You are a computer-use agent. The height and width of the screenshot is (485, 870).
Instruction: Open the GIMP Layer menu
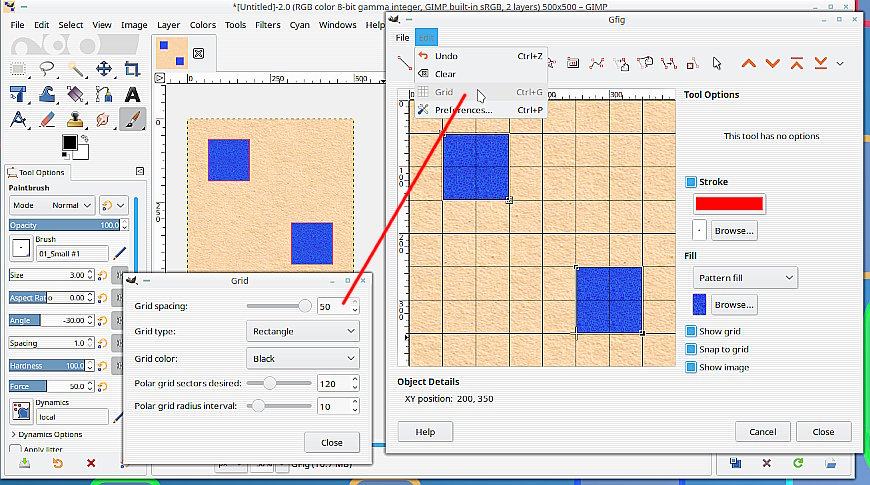(168, 25)
